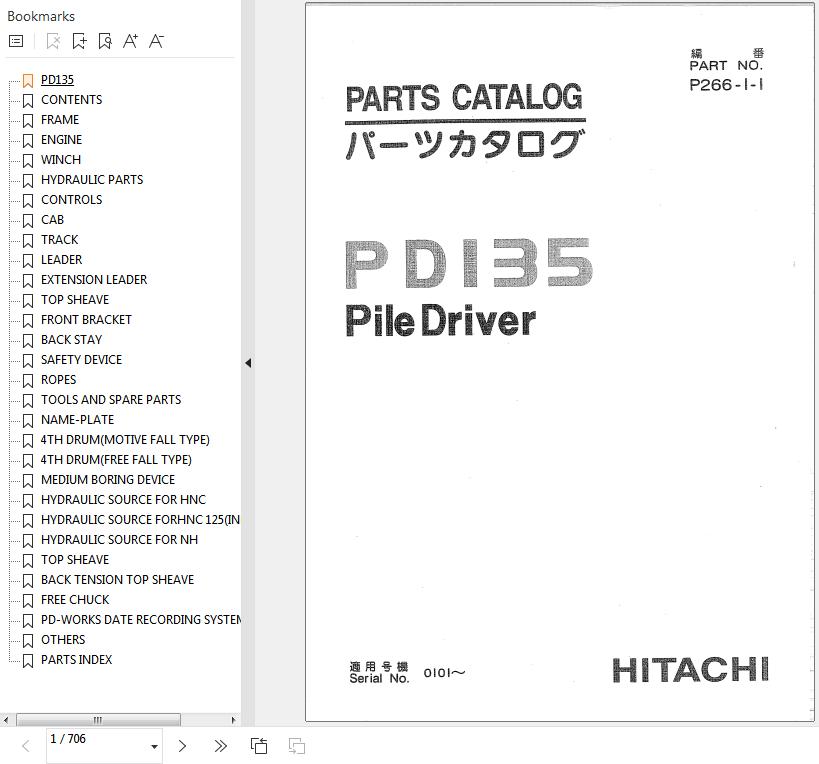Increase bookmark text size
Image resolution: width=819 pixels, height=764 pixels.
tap(131, 41)
